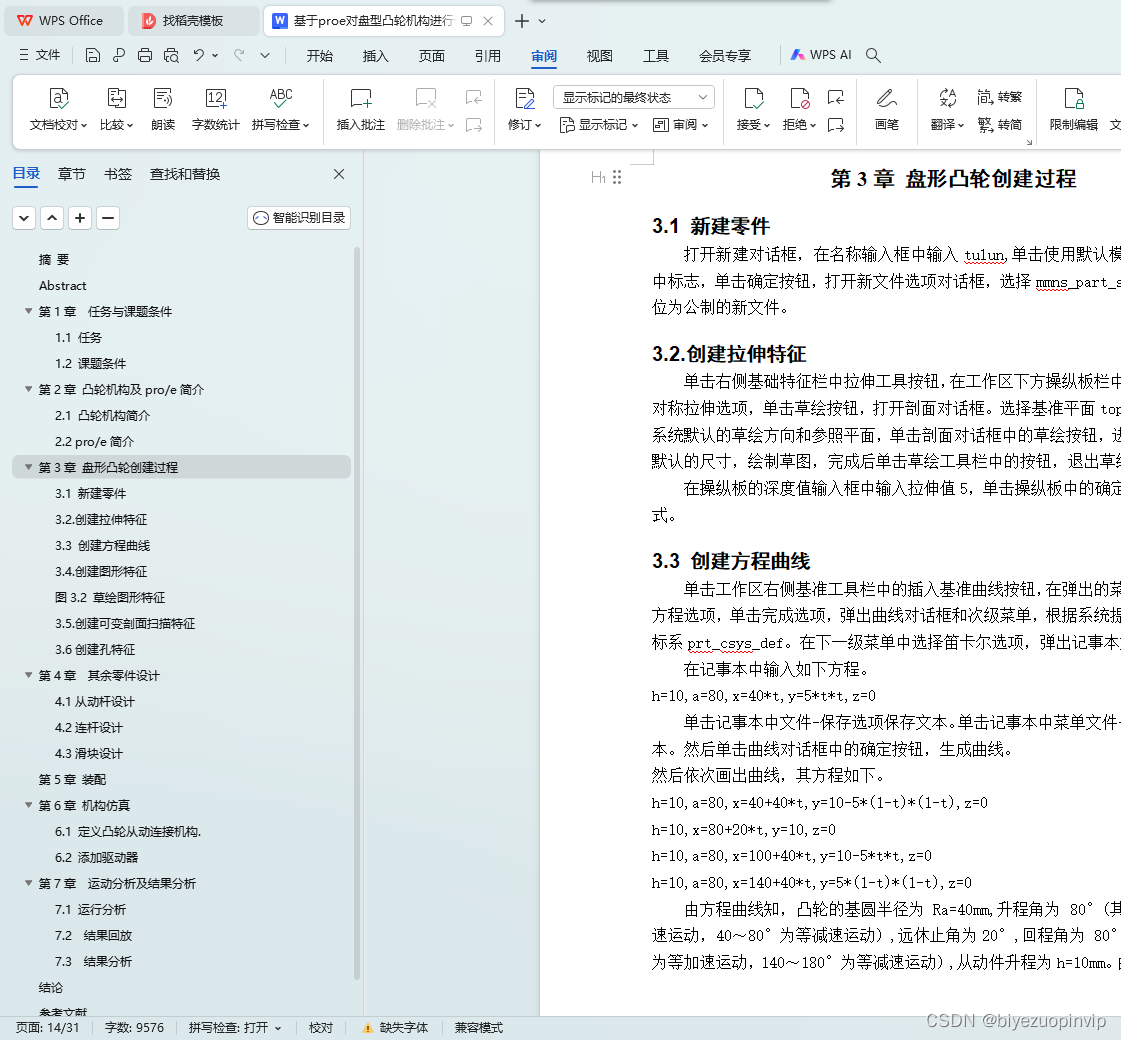
Task: Open the 比较 compare documents tool
Action: click(x=116, y=109)
